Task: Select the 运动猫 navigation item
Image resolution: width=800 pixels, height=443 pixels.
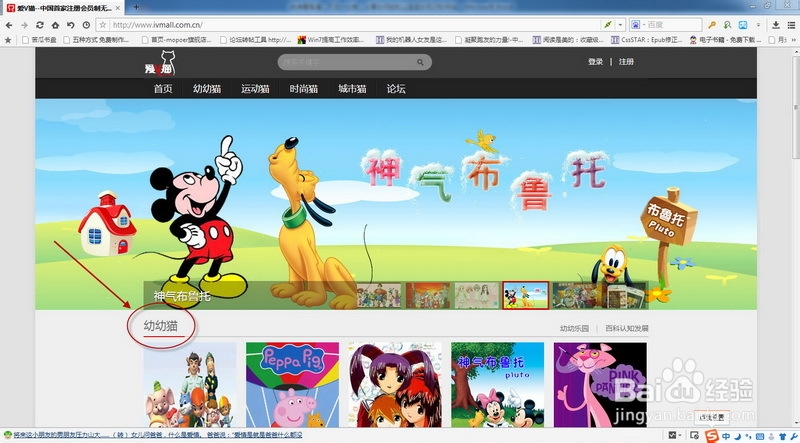Action: (x=255, y=89)
